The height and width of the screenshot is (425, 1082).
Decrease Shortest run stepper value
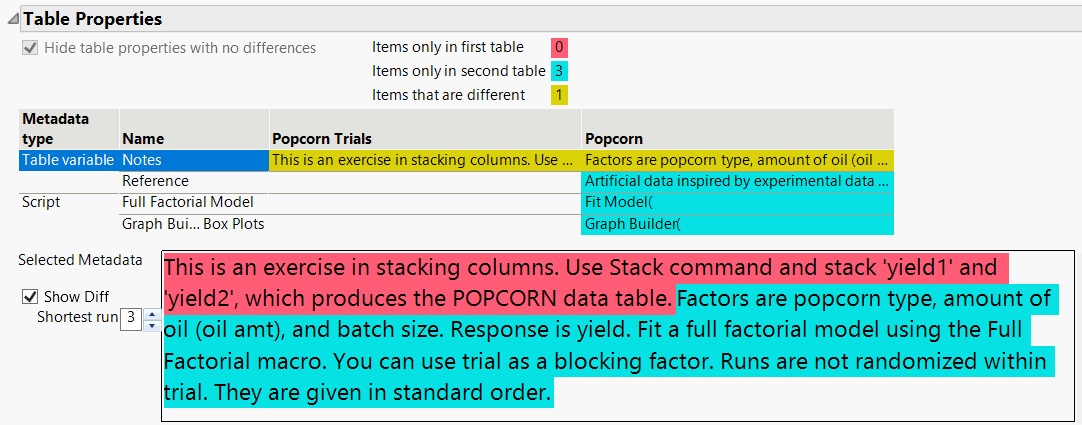pyautogui.click(x=151, y=325)
